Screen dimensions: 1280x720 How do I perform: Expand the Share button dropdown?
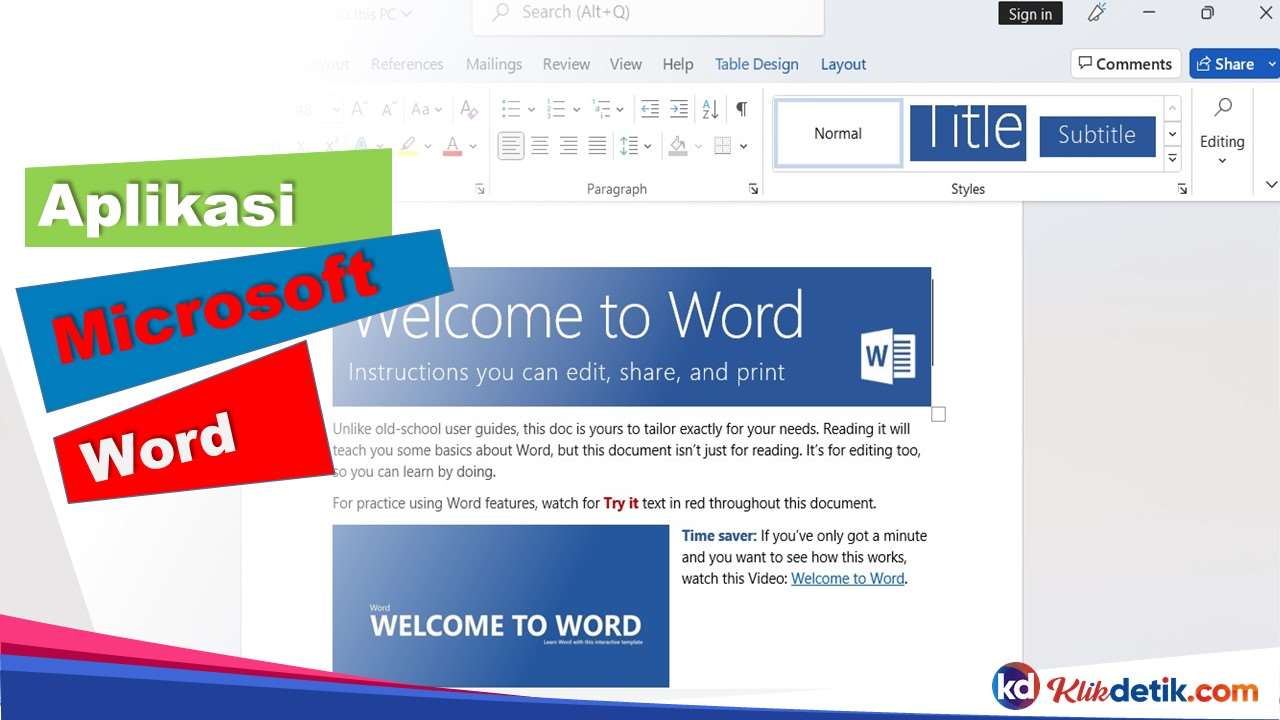click(1272, 64)
